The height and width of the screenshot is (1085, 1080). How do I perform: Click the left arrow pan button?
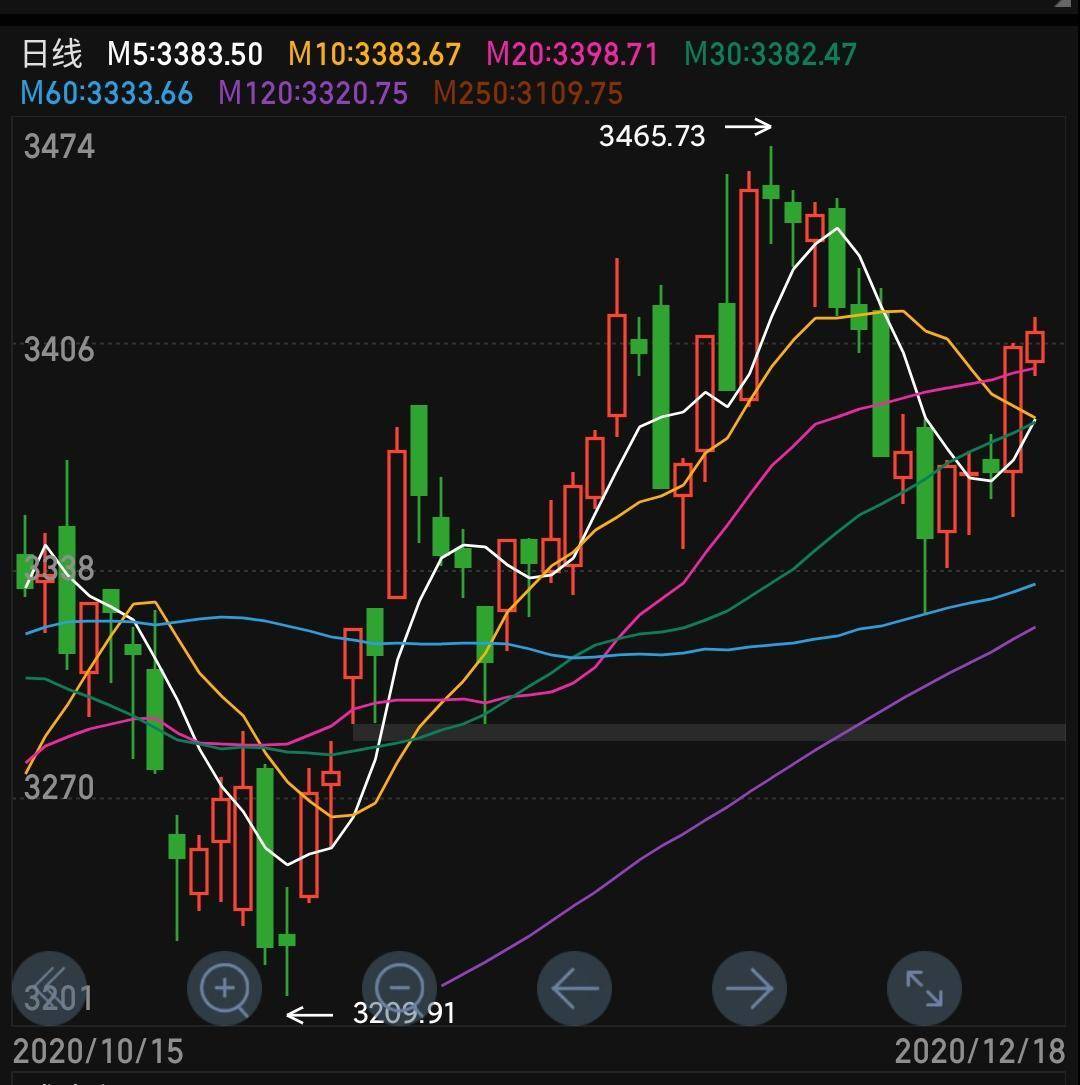point(574,988)
